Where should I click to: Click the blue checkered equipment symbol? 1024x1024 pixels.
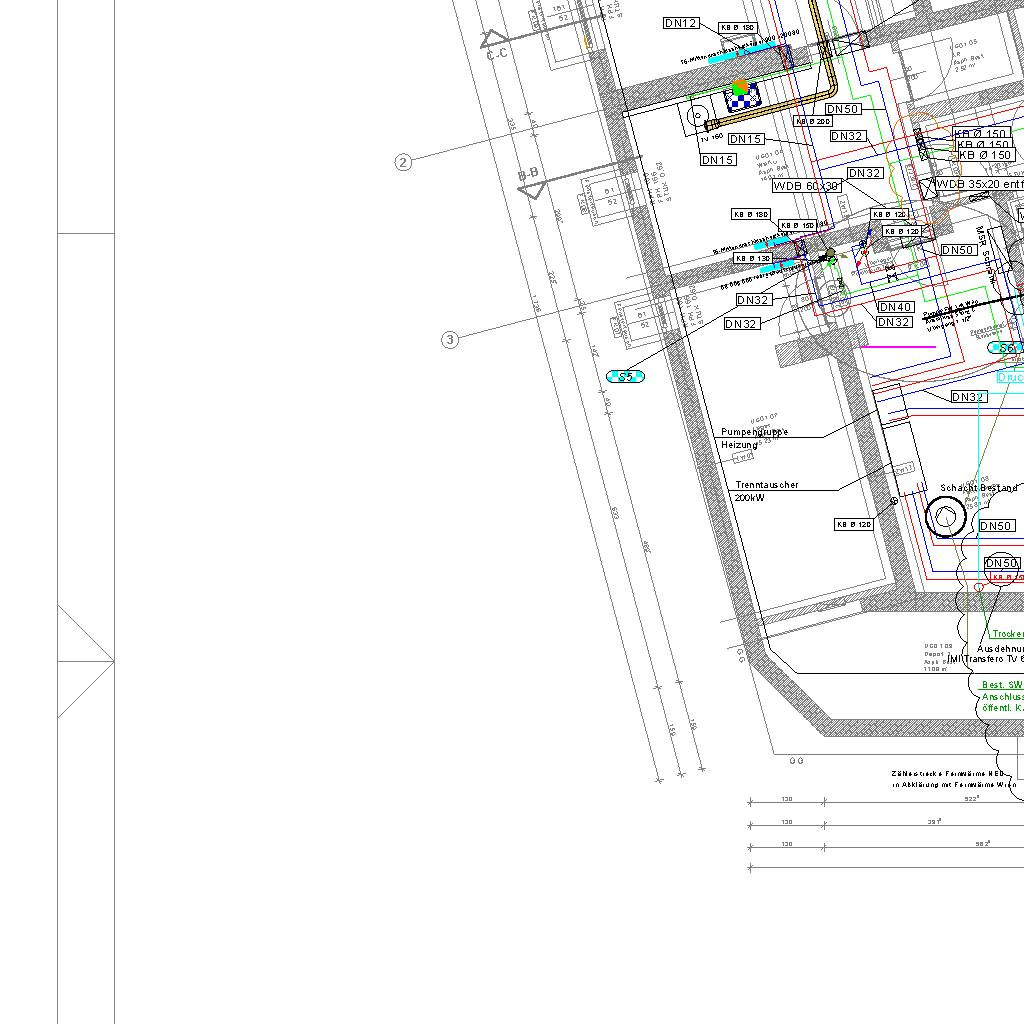742,97
